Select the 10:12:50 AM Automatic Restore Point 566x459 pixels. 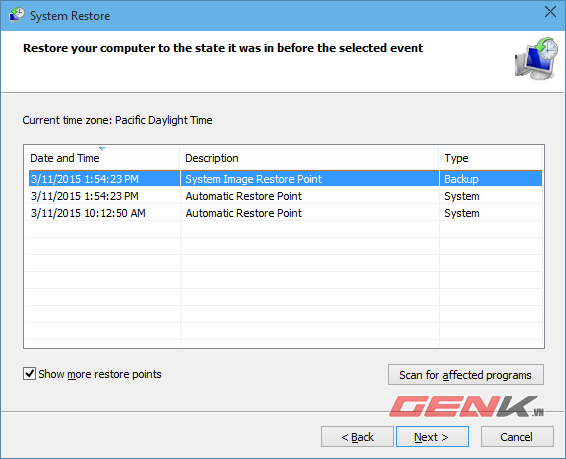coord(285,213)
